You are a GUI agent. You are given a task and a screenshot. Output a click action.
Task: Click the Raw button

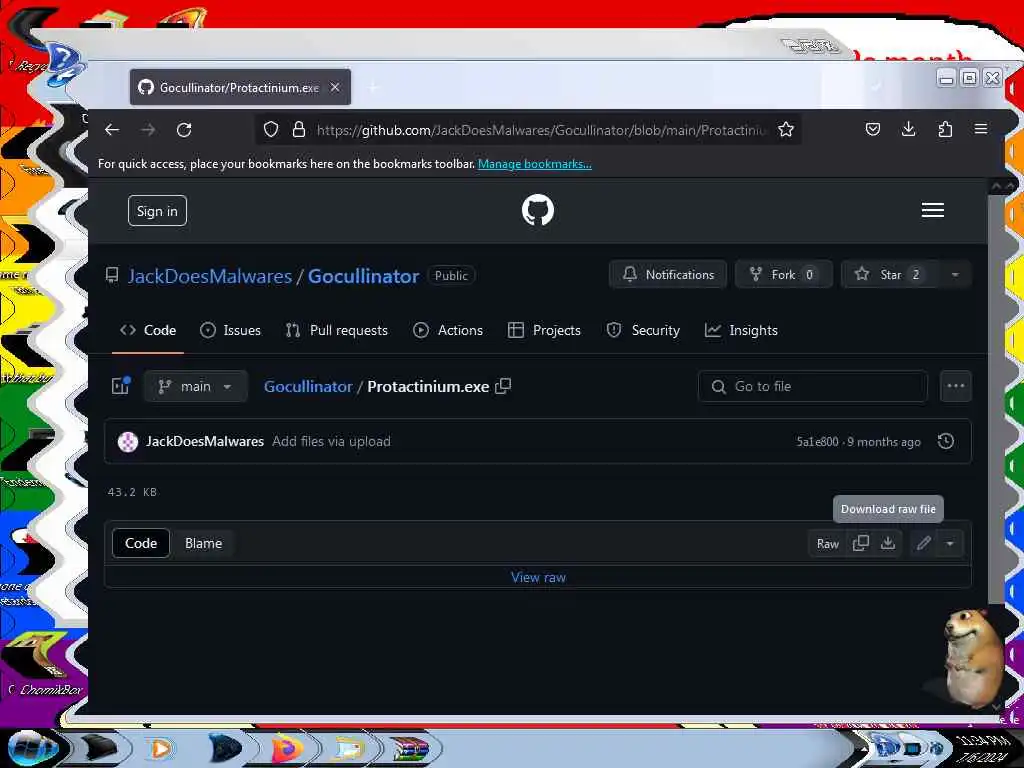coord(827,543)
